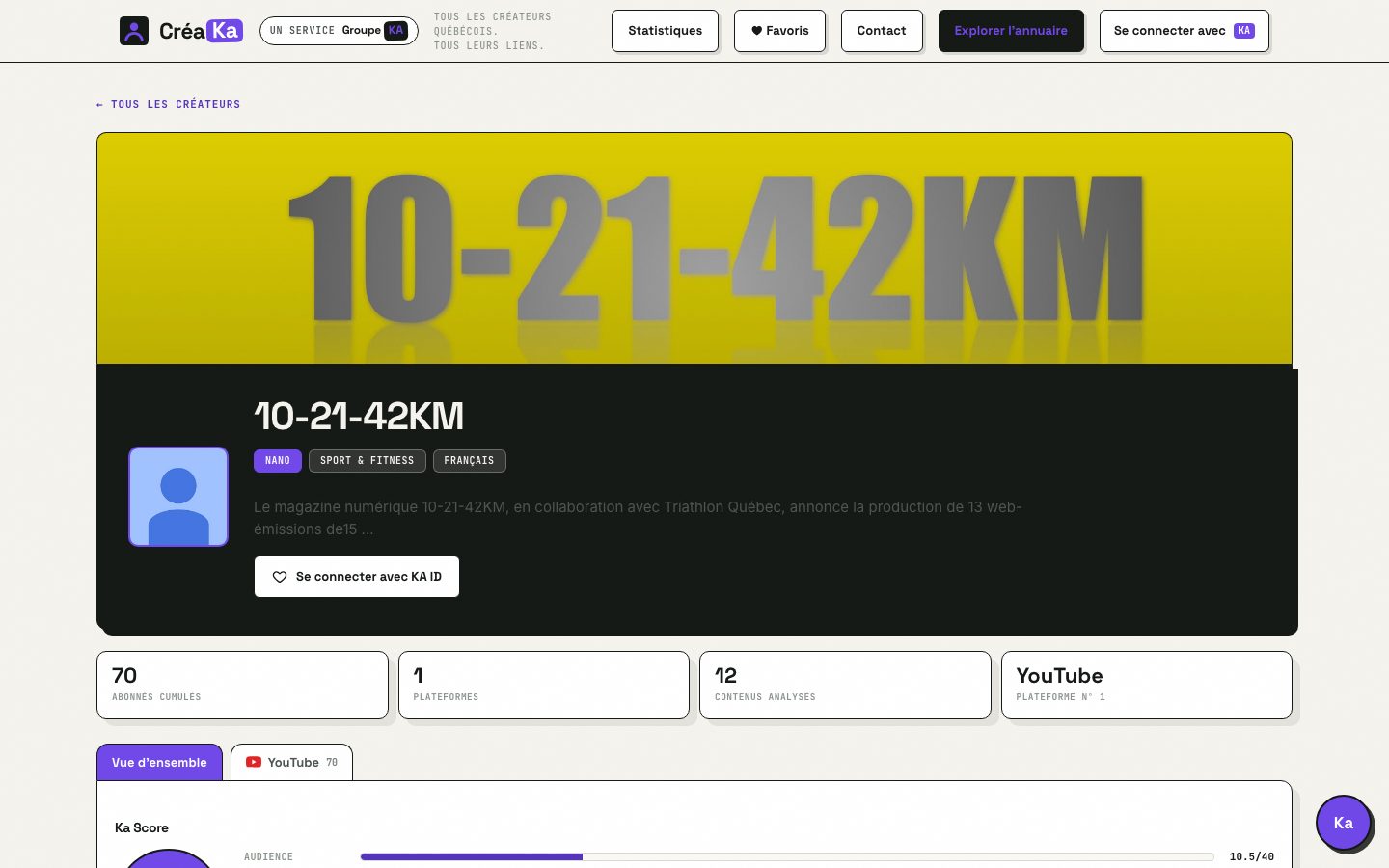Click Se connecter avec KA ID button
The width and height of the screenshot is (1389, 868).
[357, 577]
